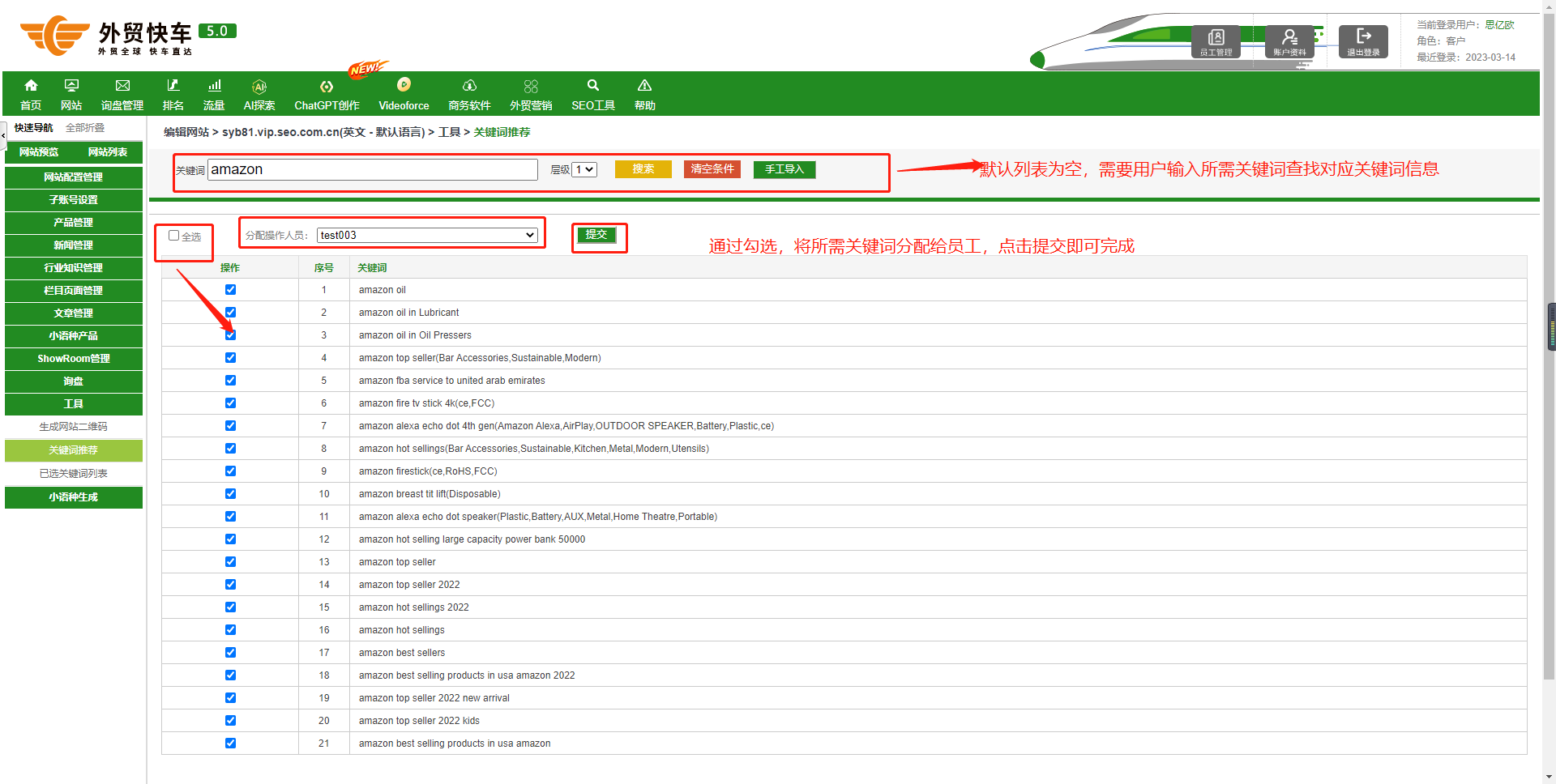Expand the 产品管理 sidebar section
The width and height of the screenshot is (1556, 784).
74,222
